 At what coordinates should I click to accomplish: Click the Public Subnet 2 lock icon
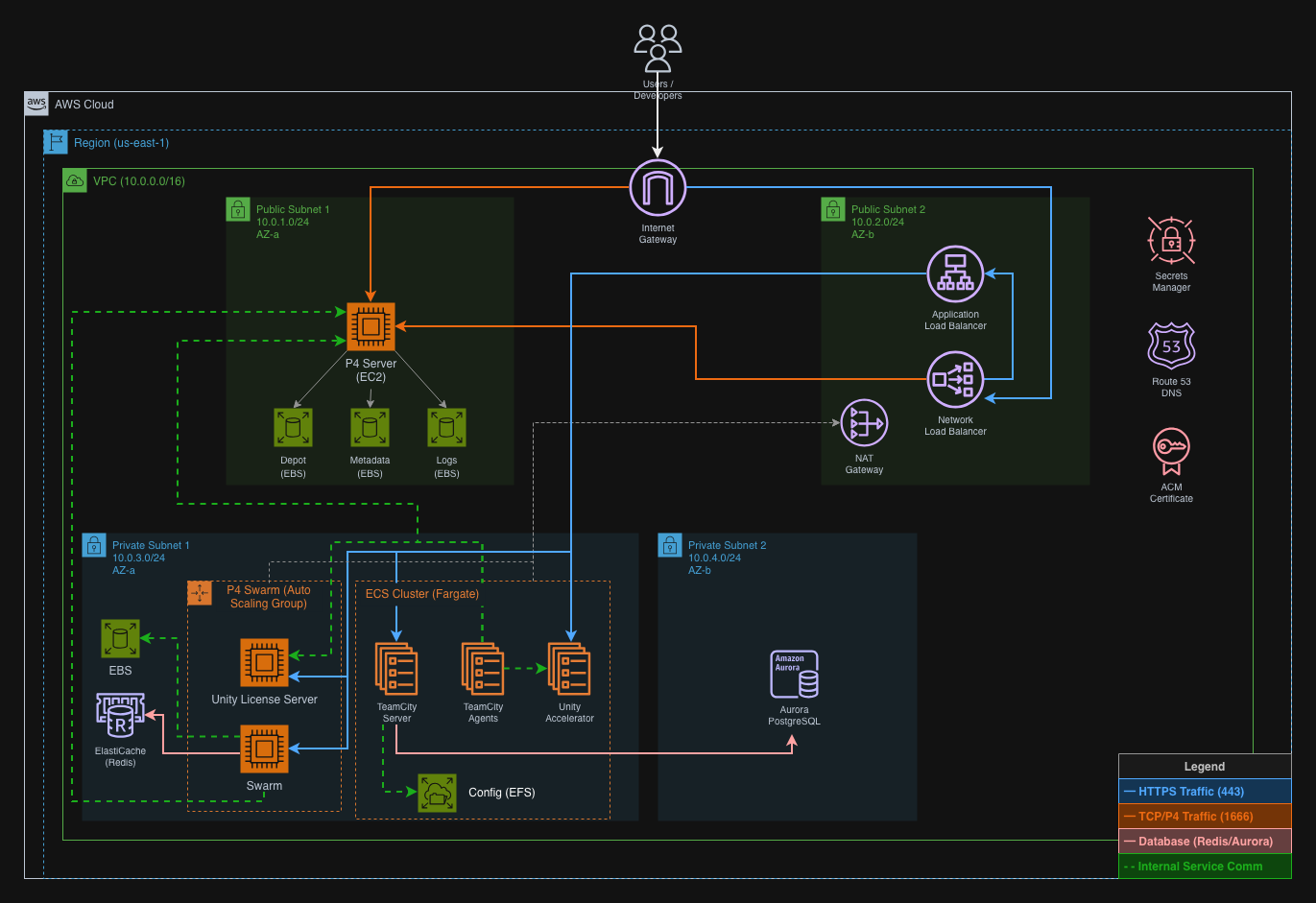point(833,209)
